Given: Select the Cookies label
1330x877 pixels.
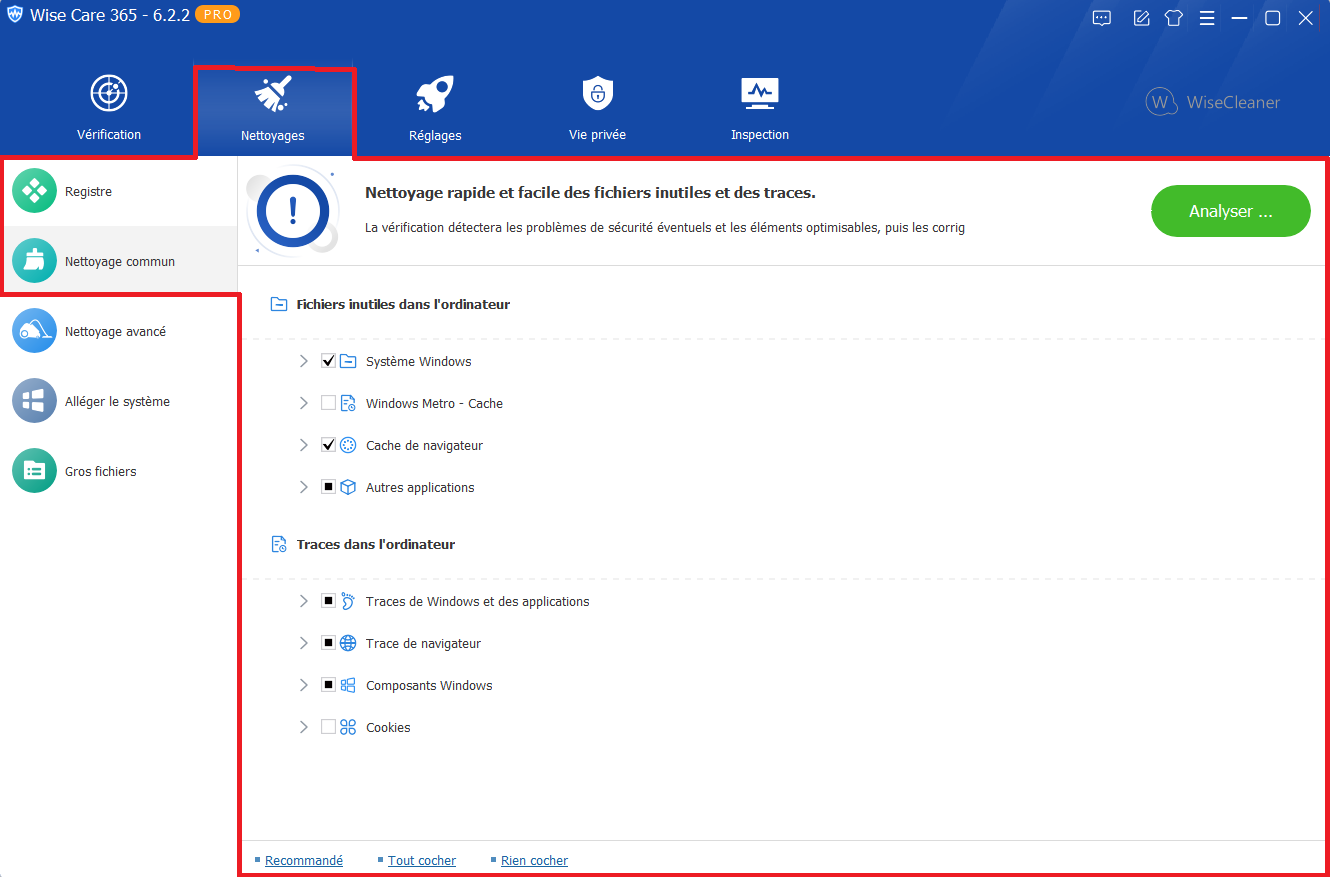Looking at the screenshot, I should pyautogui.click(x=388, y=727).
